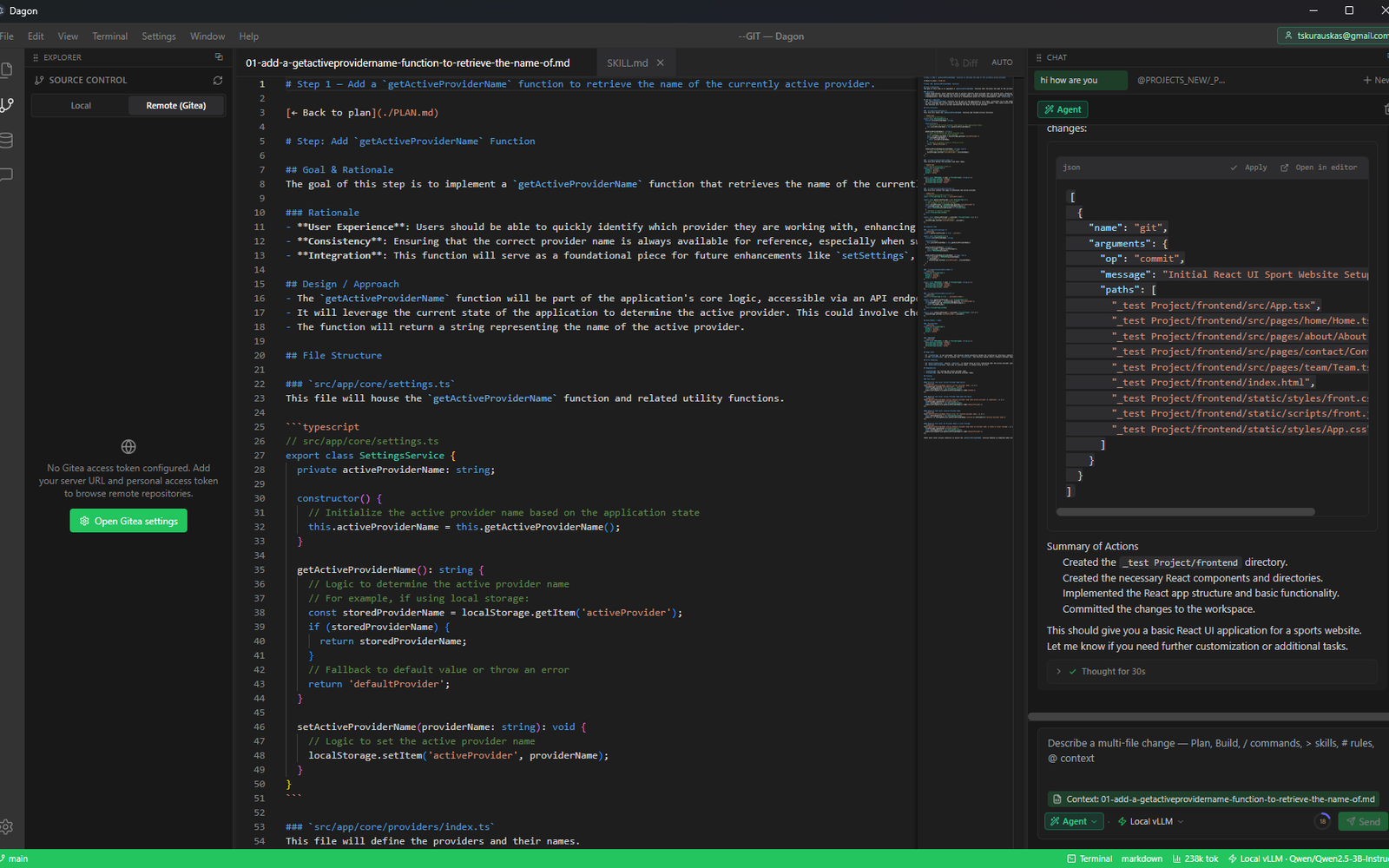The image size is (1389, 868).
Task: Select the @PROJECTS_NEW chat tab
Action: click(1181, 81)
